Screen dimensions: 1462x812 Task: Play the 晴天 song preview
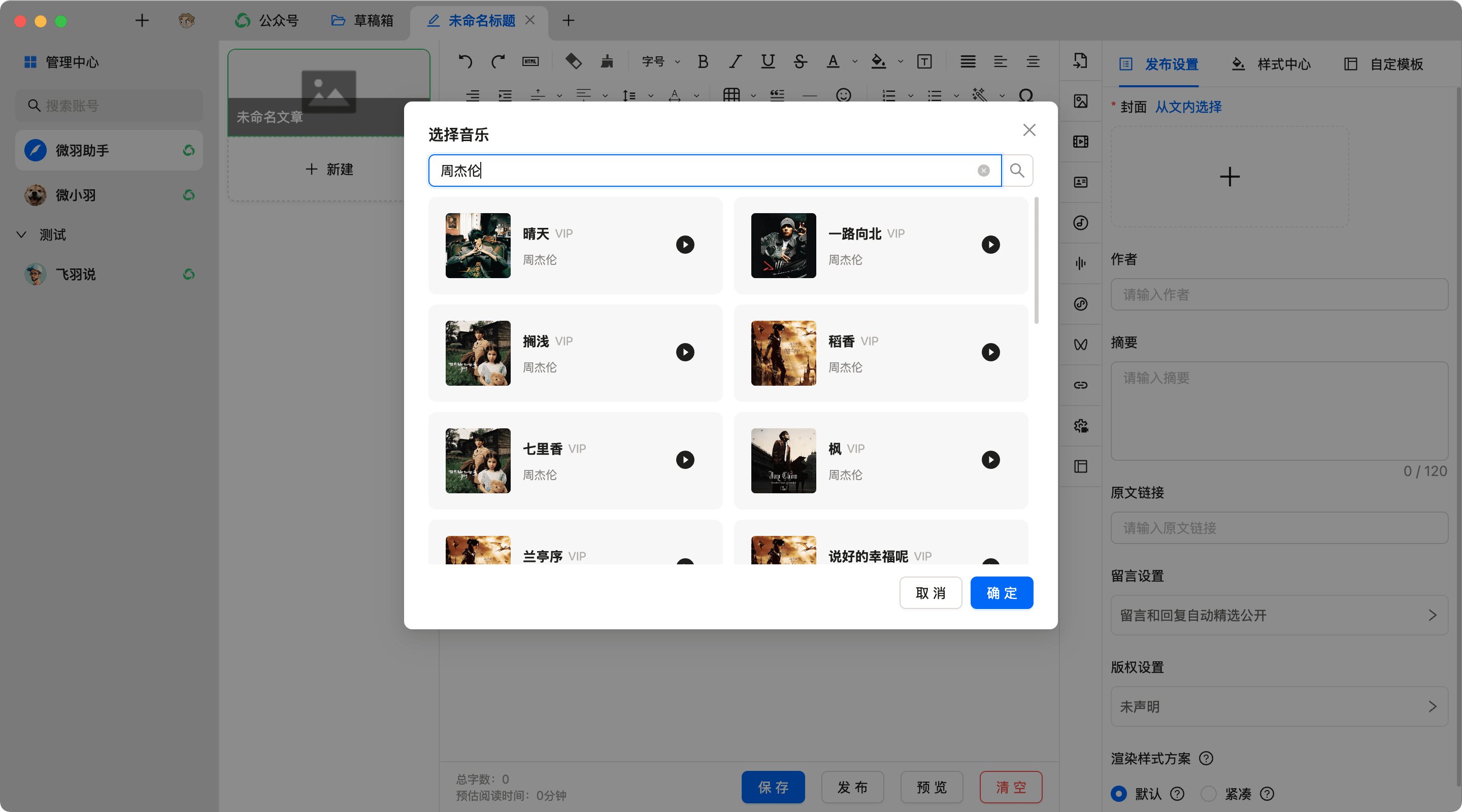(685, 245)
